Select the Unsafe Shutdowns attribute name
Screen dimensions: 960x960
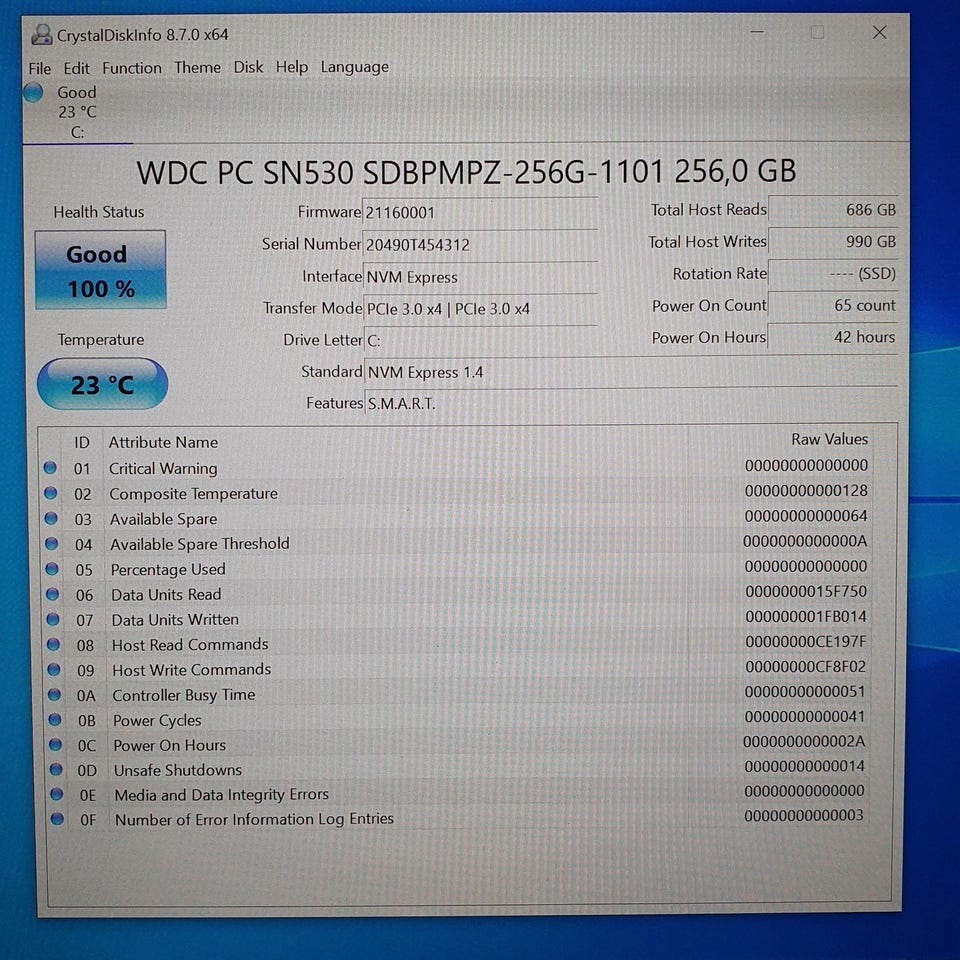coord(178,770)
